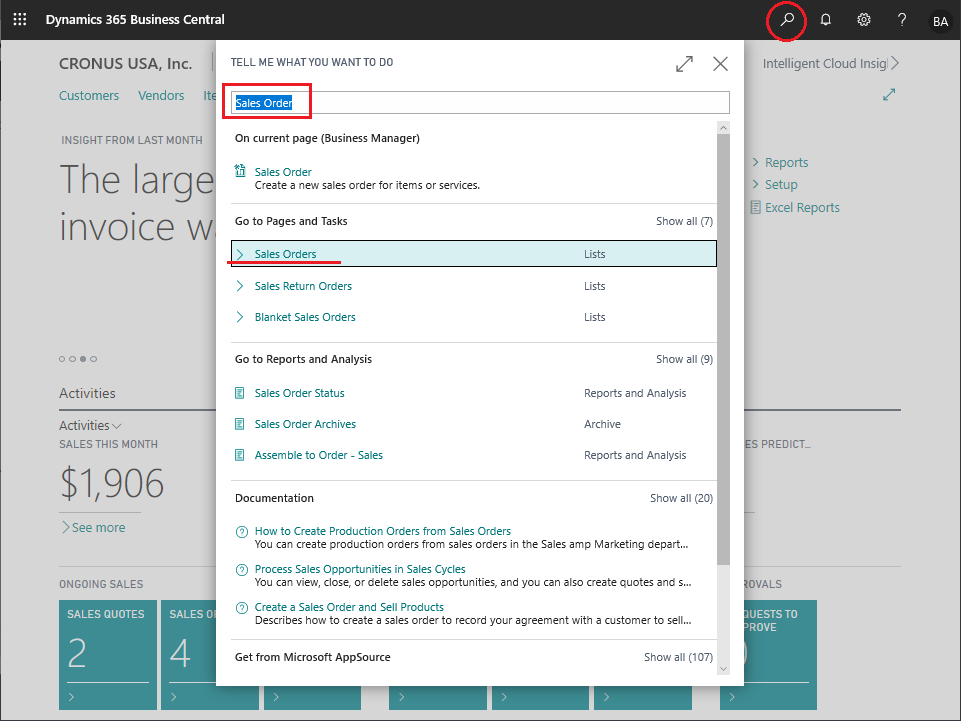Open the Sales Return Orders link

[x=303, y=286]
